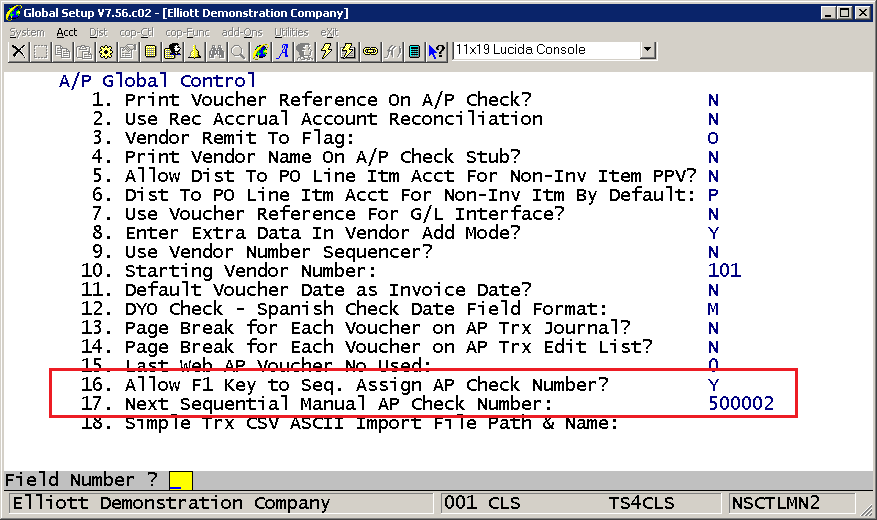The image size is (877, 520).
Task: Click 'Next Sequential Manual AP Check Number:' label
Action: tap(338, 404)
